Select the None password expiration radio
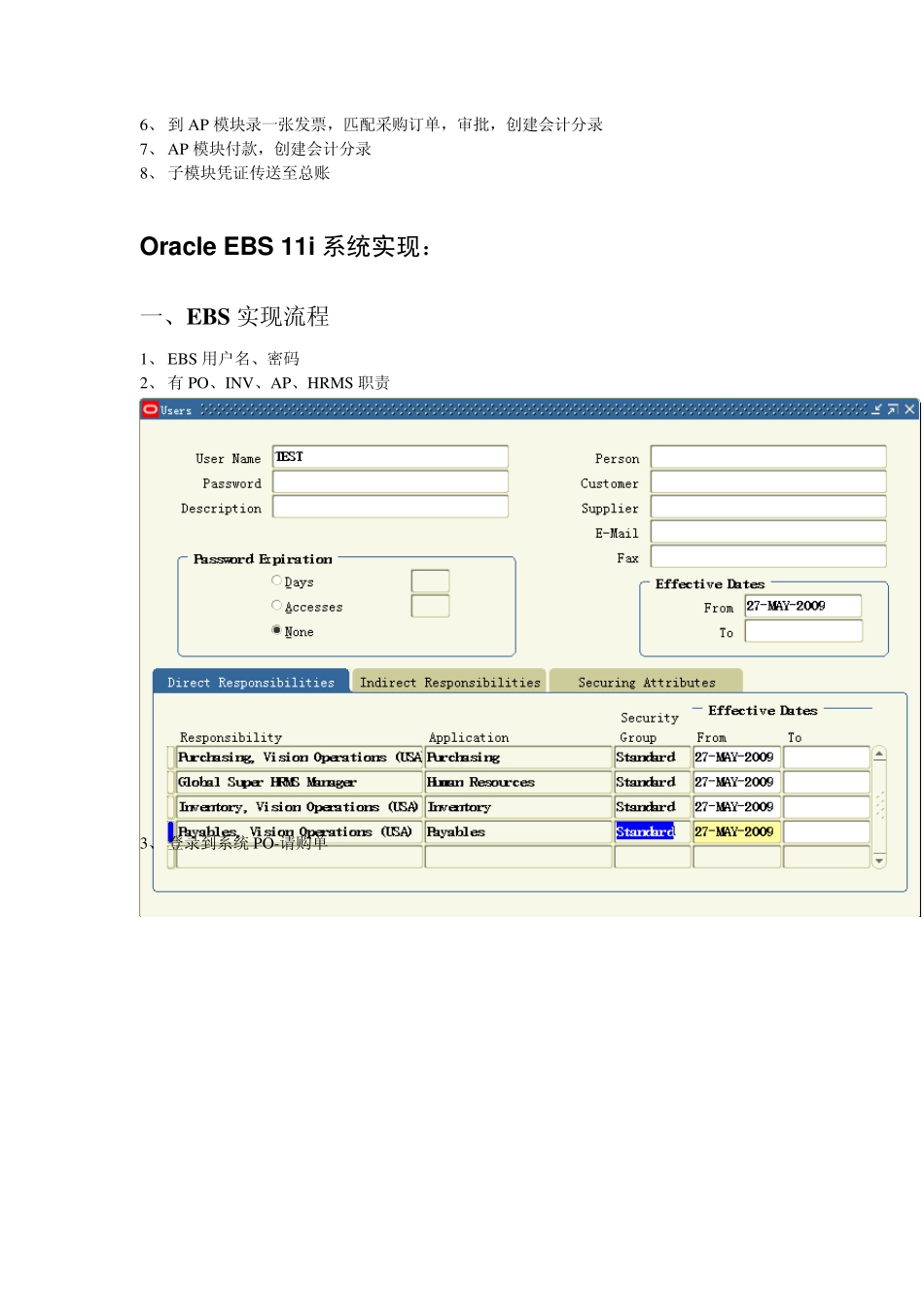 coord(276,630)
